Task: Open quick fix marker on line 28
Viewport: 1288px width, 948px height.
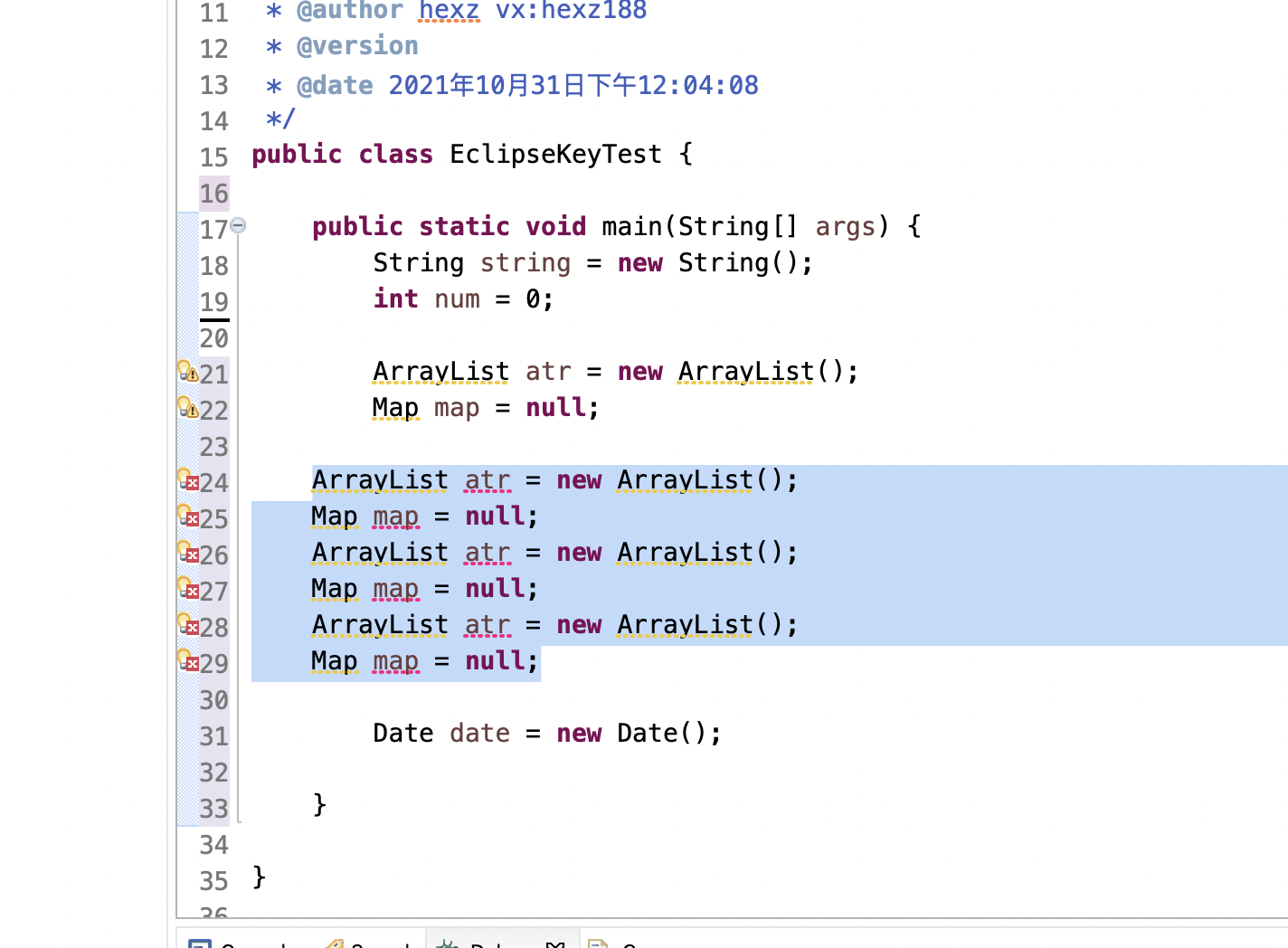Action: pos(187,625)
